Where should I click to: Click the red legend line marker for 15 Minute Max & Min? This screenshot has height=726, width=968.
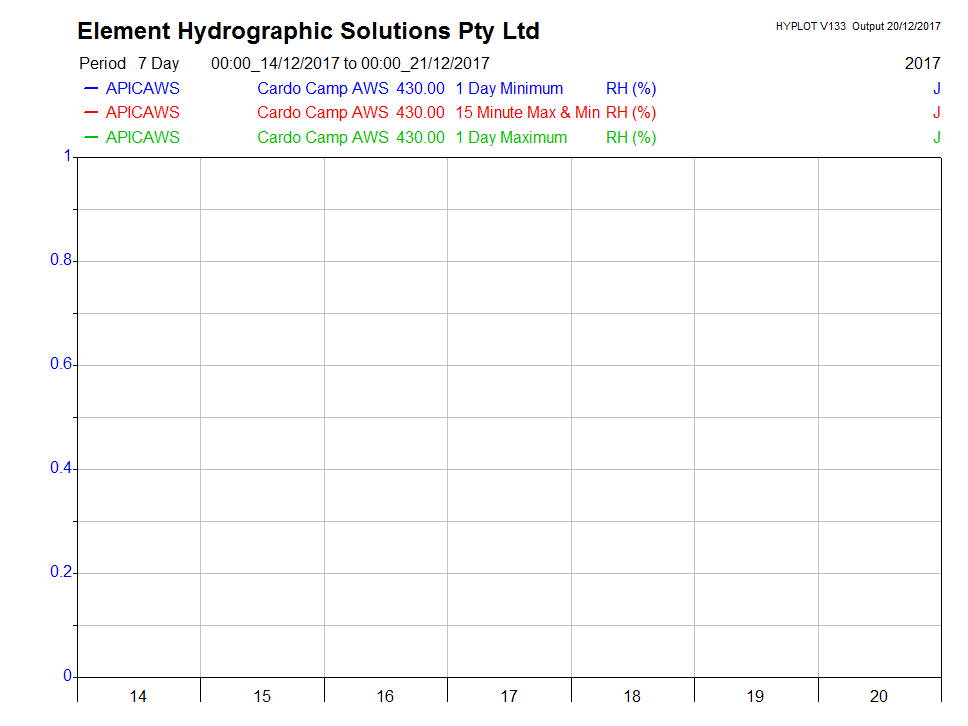click(x=90, y=113)
